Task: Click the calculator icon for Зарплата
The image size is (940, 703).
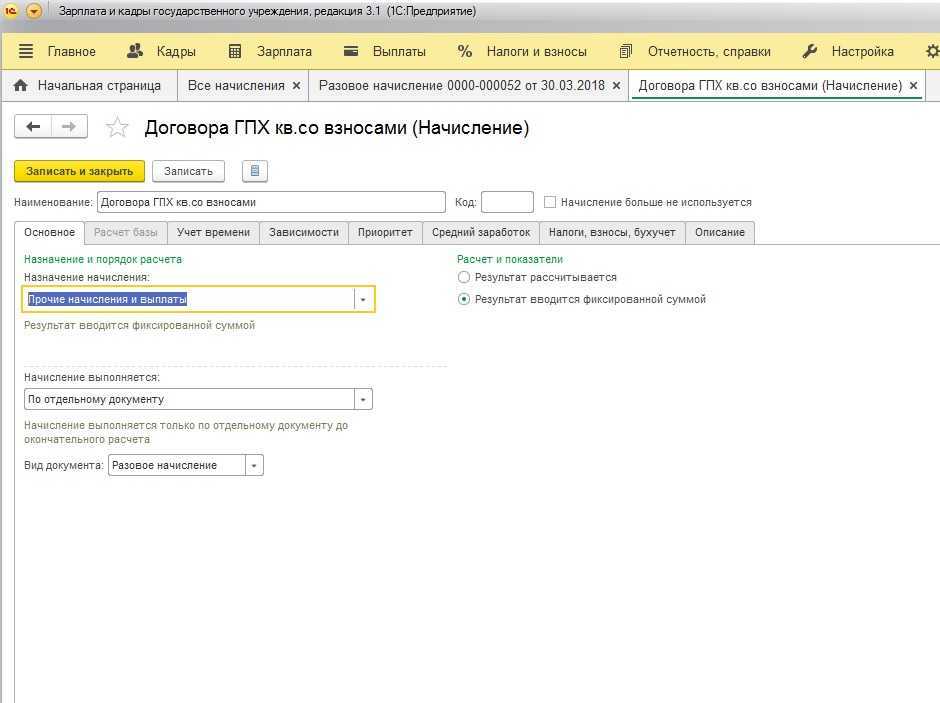Action: (x=235, y=52)
